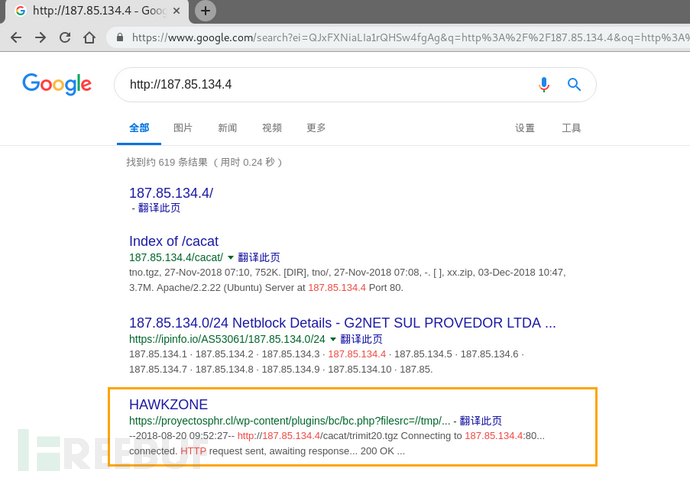Image resolution: width=690 pixels, height=478 pixels.
Task: Click 翻译此页 for Index of /cacat
Action: [259, 257]
